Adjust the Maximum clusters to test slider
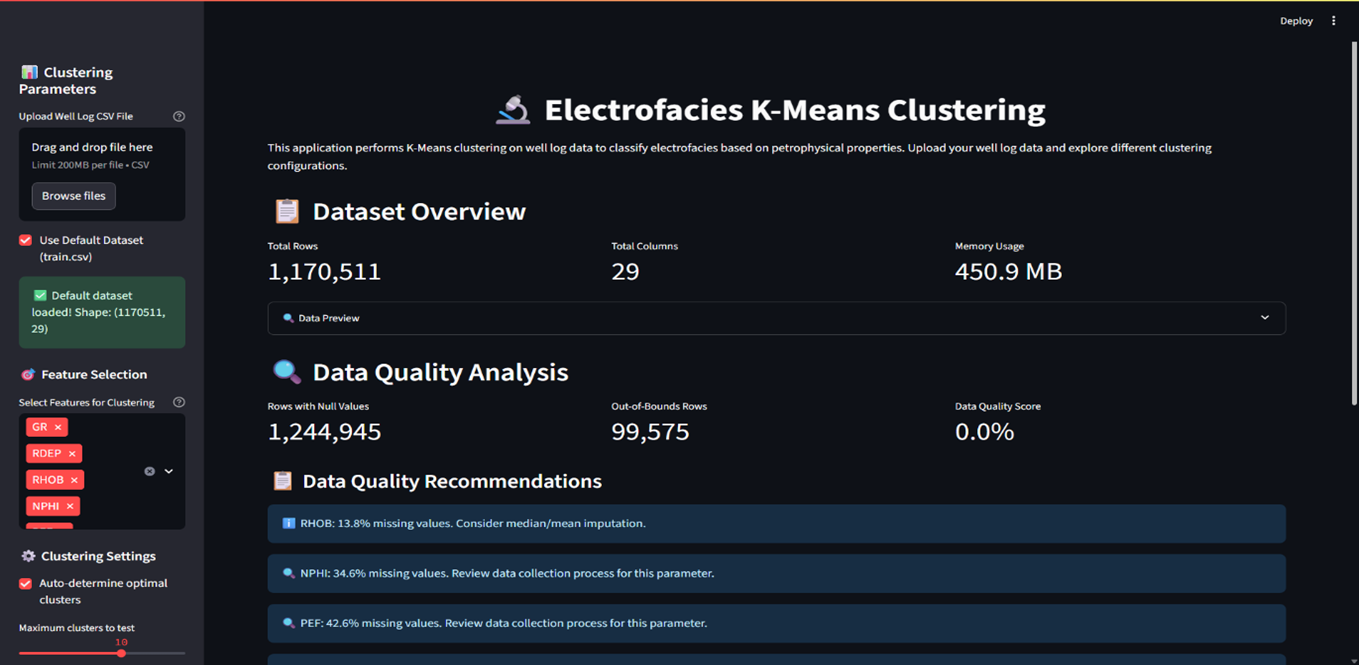This screenshot has width=1359, height=665. coord(121,653)
